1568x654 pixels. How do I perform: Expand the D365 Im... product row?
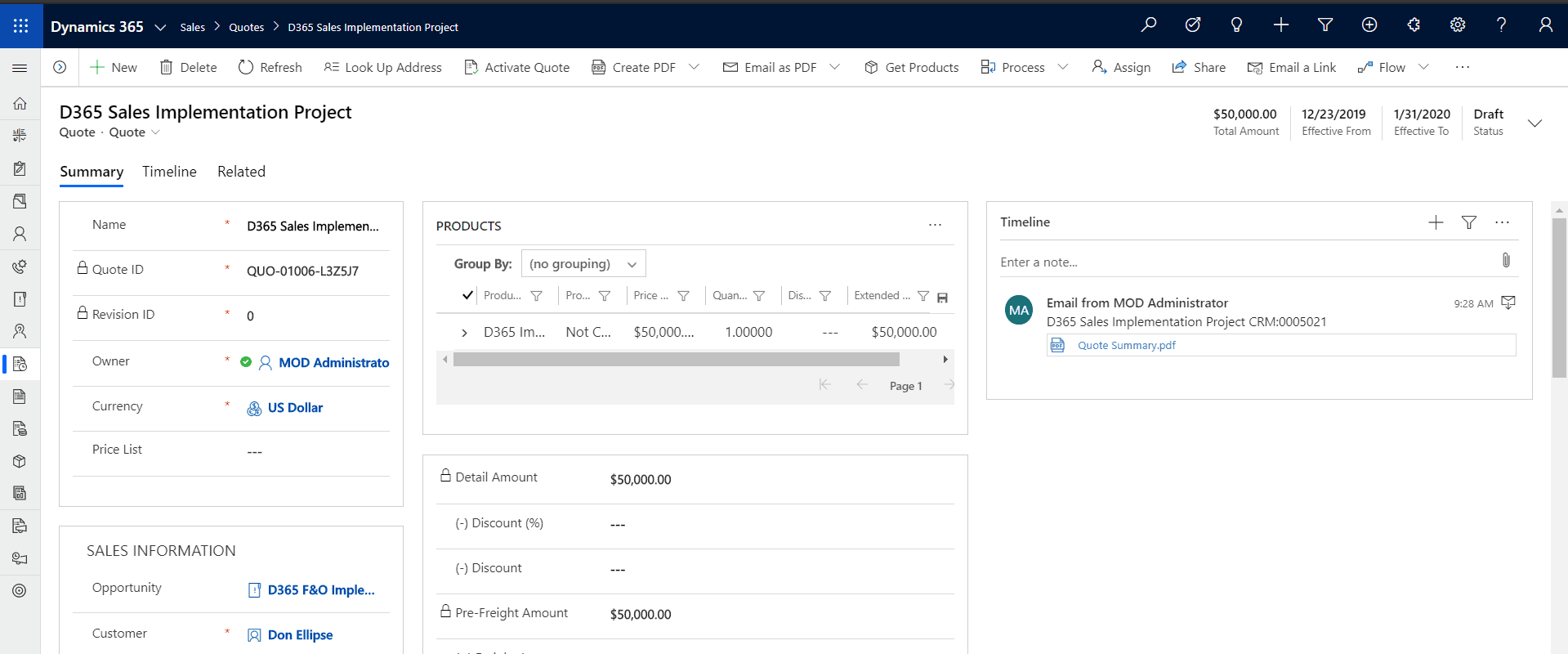(464, 333)
